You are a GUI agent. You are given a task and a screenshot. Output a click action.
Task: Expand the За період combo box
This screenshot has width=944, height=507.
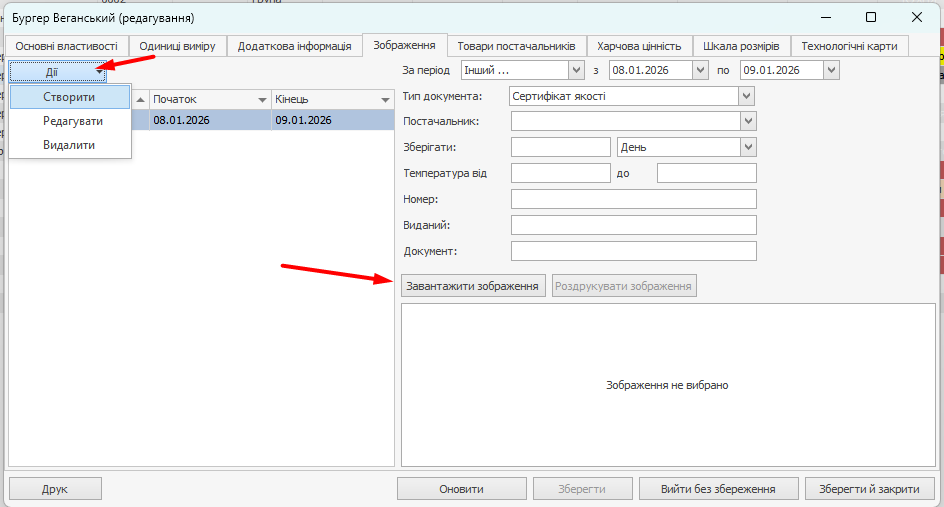[575, 70]
